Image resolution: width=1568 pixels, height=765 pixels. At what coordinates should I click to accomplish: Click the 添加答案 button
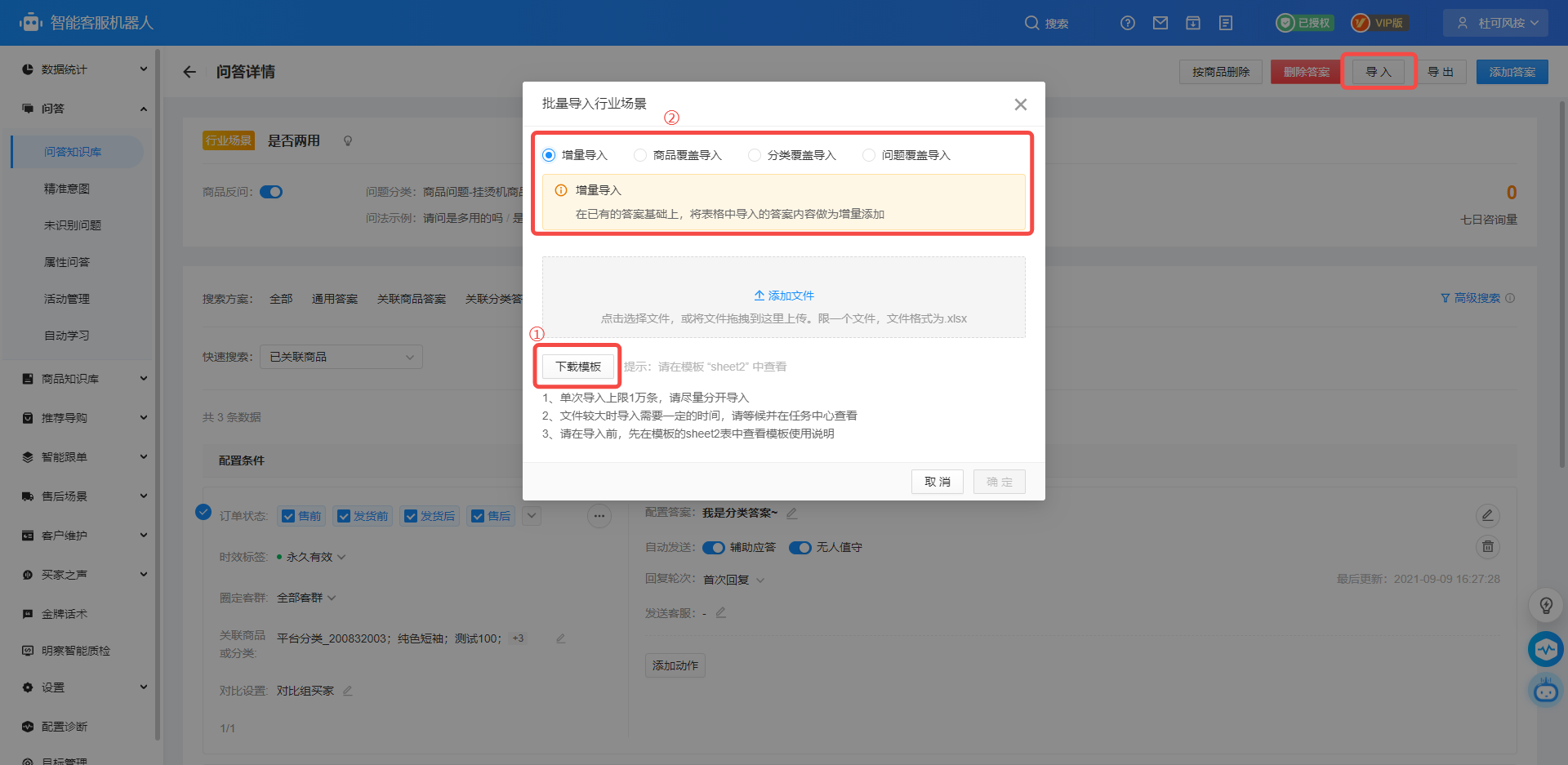[1512, 72]
